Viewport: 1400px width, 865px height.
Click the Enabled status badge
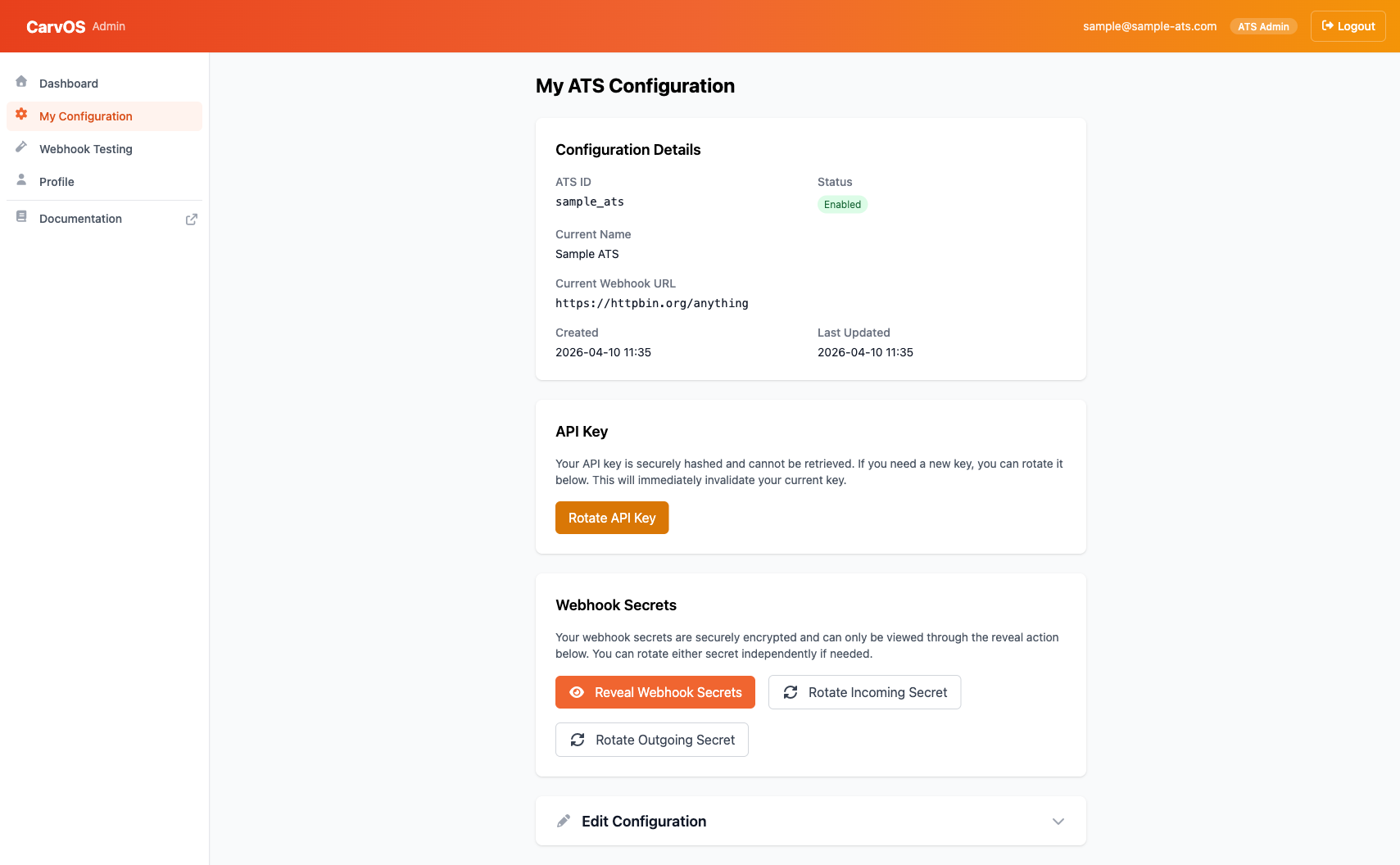[842, 204]
